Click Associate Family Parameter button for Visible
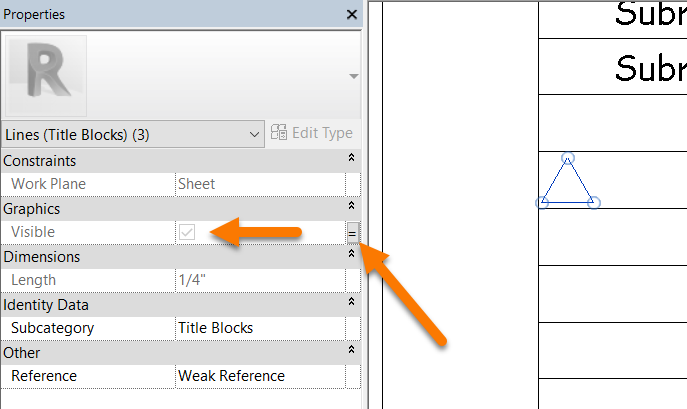This screenshot has width=687, height=409. pos(352,232)
